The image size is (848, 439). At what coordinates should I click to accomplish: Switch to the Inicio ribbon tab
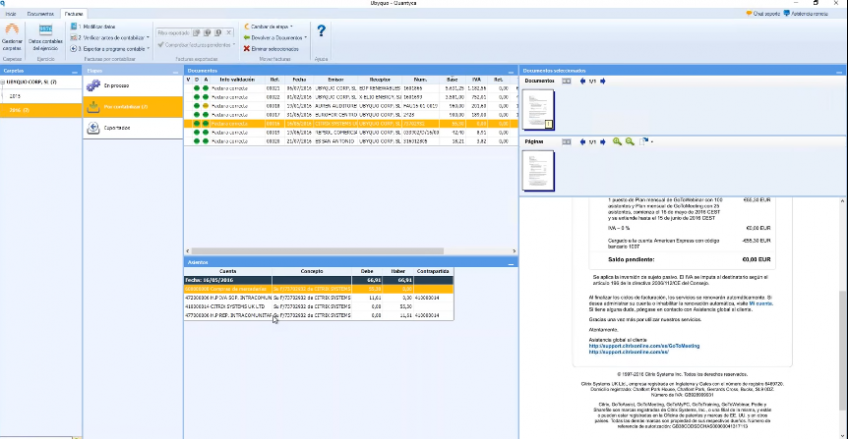click(11, 14)
